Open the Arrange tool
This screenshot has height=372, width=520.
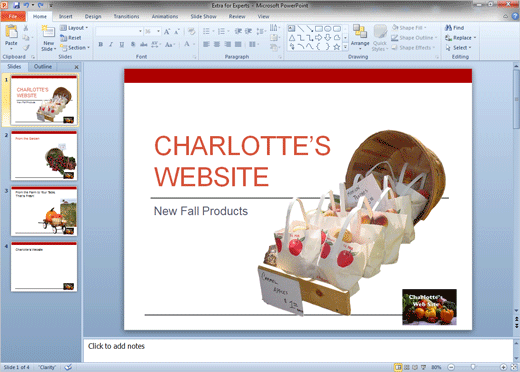[x=360, y=37]
